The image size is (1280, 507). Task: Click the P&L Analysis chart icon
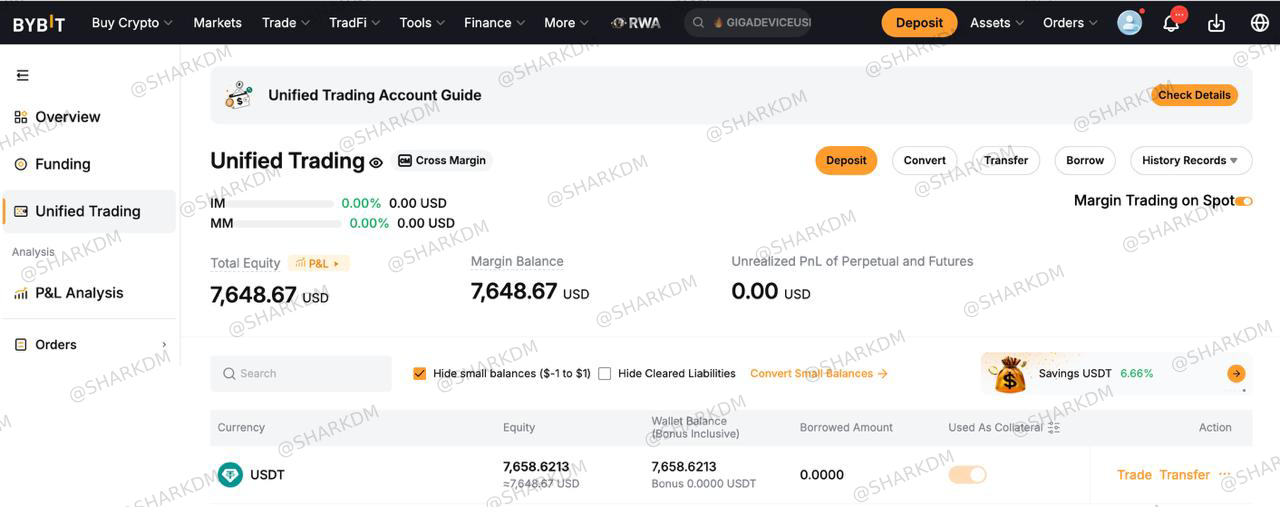[21, 293]
